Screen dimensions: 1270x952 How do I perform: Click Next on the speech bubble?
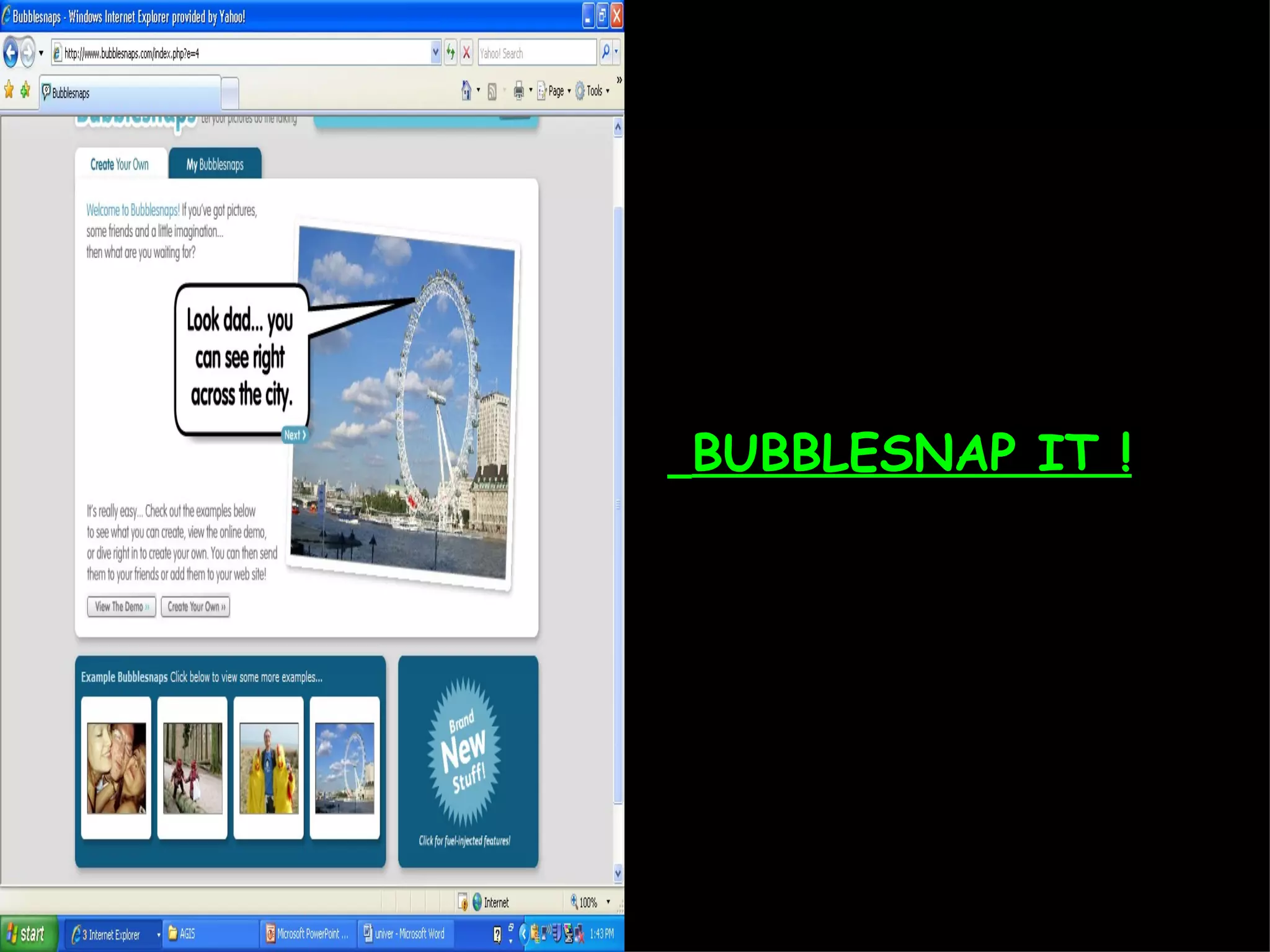[295, 435]
